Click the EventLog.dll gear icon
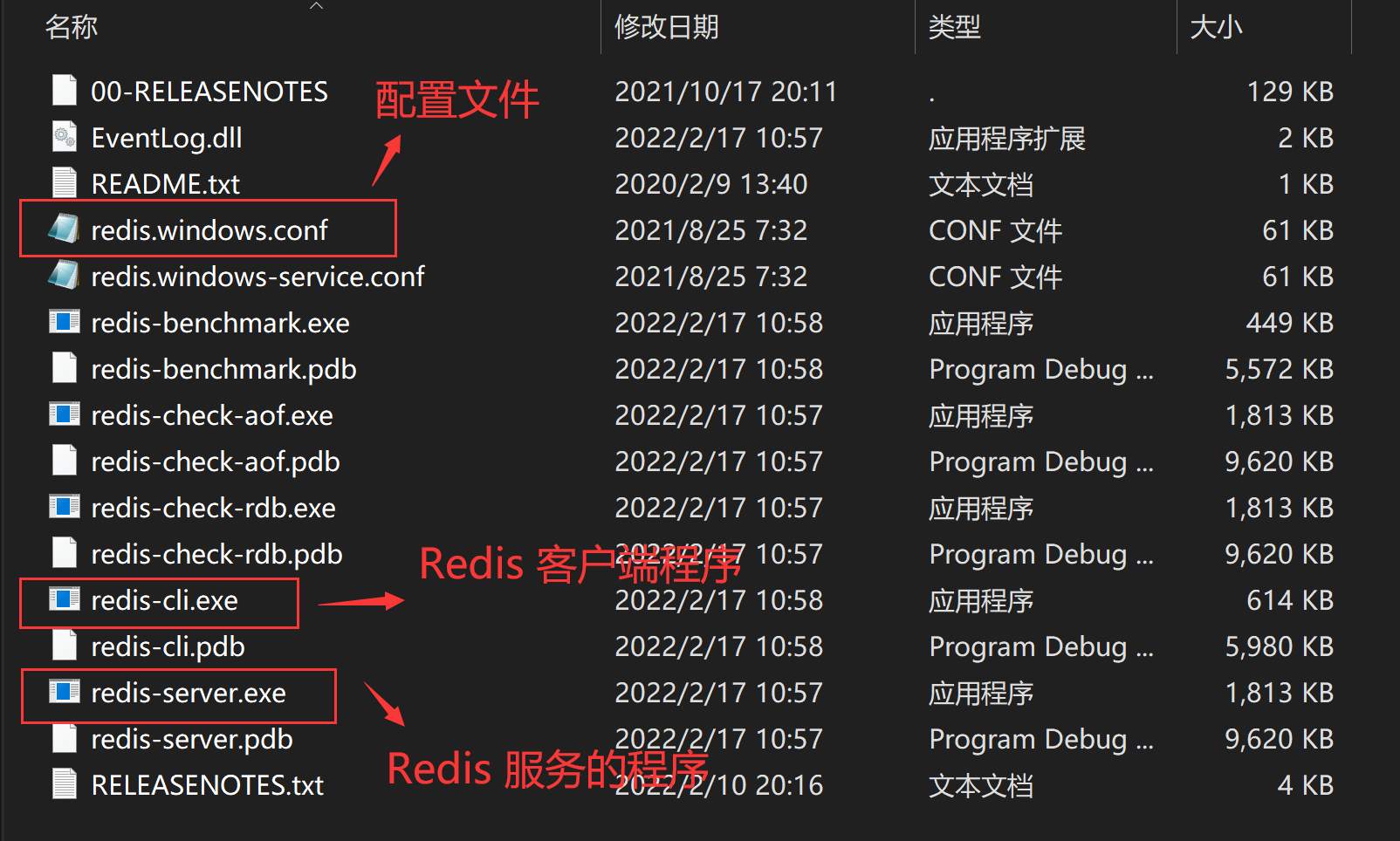The width and height of the screenshot is (1400, 841). [x=64, y=137]
